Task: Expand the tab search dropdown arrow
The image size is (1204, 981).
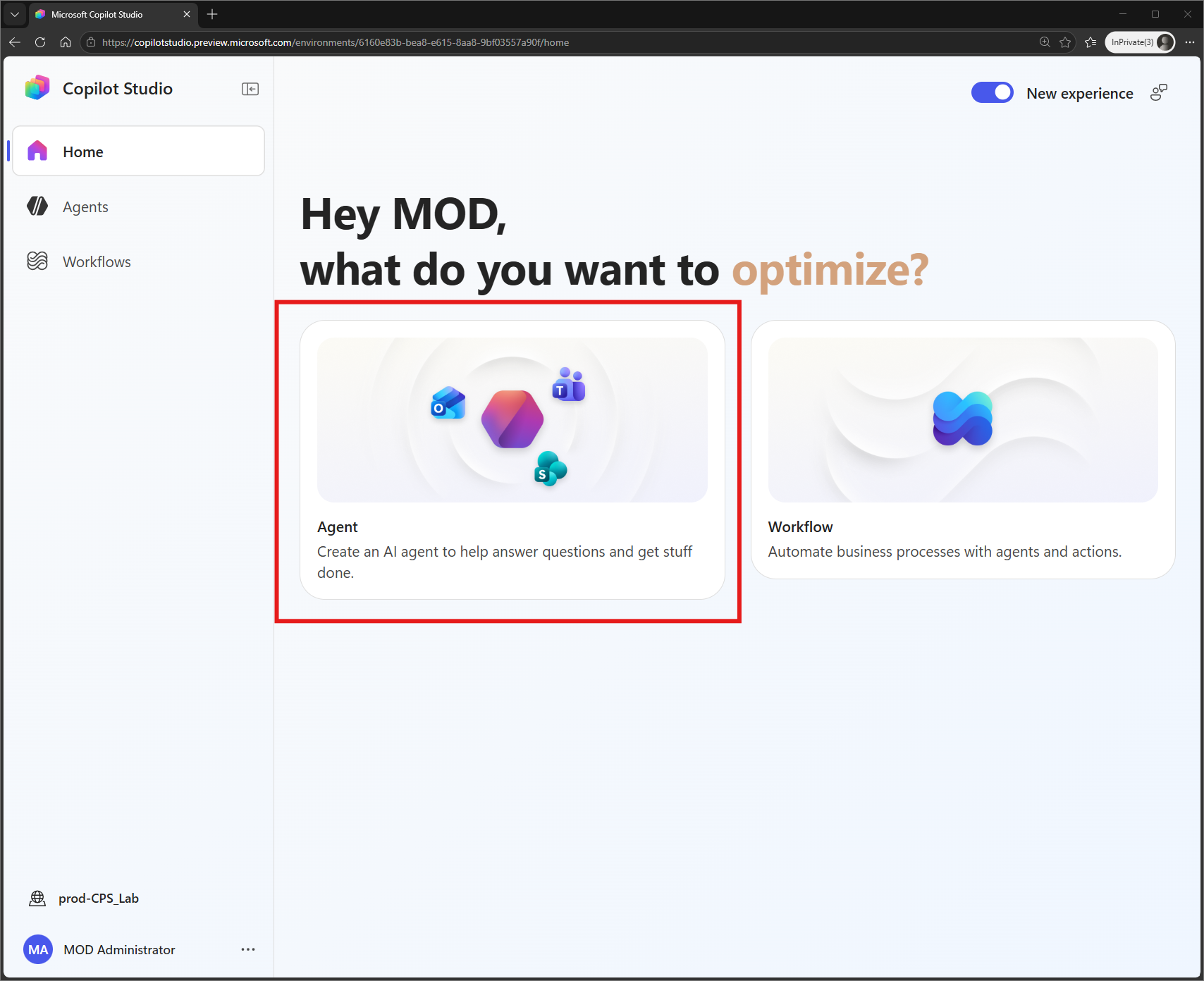Action: 15,14
